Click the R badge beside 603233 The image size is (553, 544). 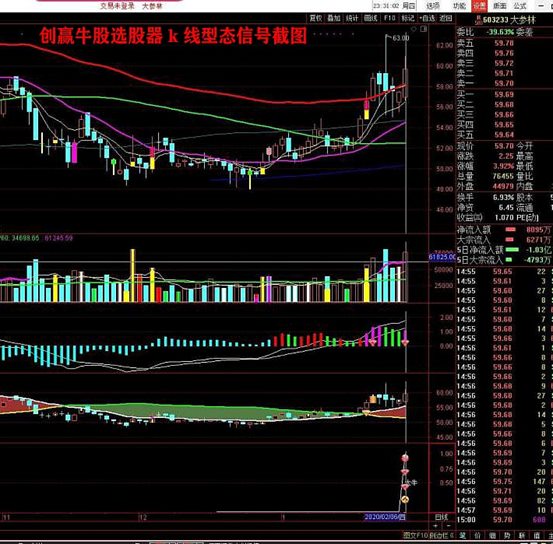pyautogui.click(x=479, y=20)
